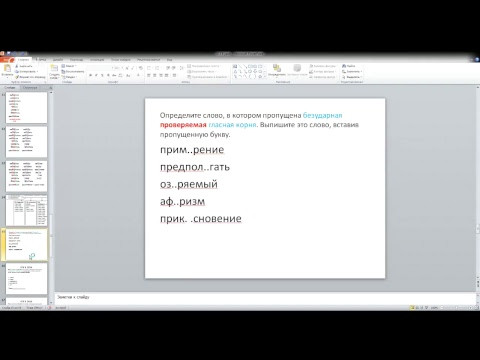Switch to the Insert (Вставка) tab
This screenshot has width=480, height=360.
(41, 60)
